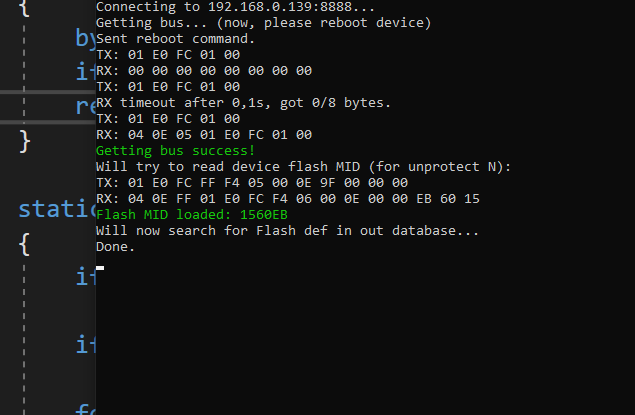Click the "fo" code fragment at the bottom
This screenshot has width=635, height=415.
point(86,408)
